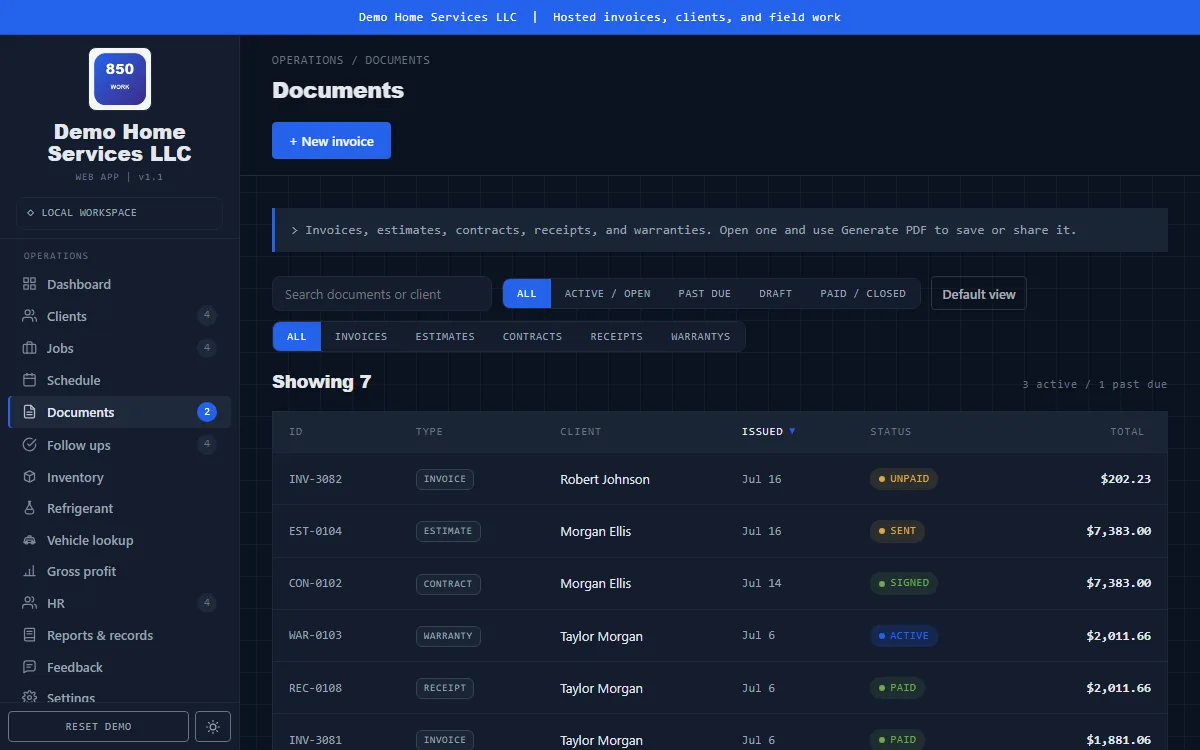Click the SIGNED status badge
The width and height of the screenshot is (1200, 750).
click(904, 583)
